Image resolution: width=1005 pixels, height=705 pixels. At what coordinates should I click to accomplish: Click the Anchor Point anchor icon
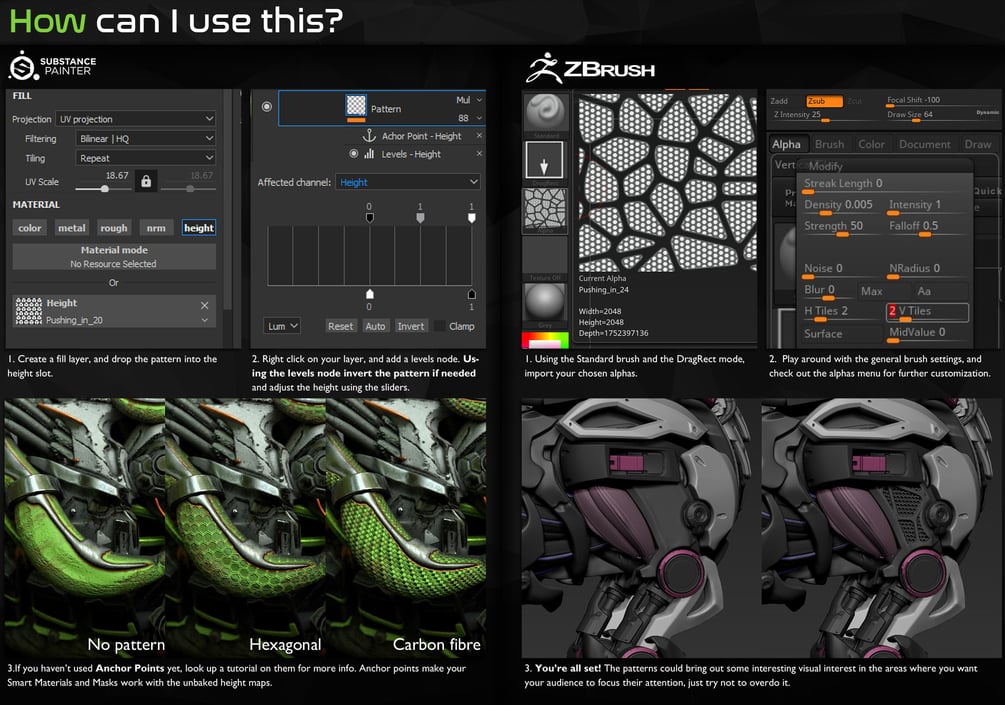pos(369,136)
